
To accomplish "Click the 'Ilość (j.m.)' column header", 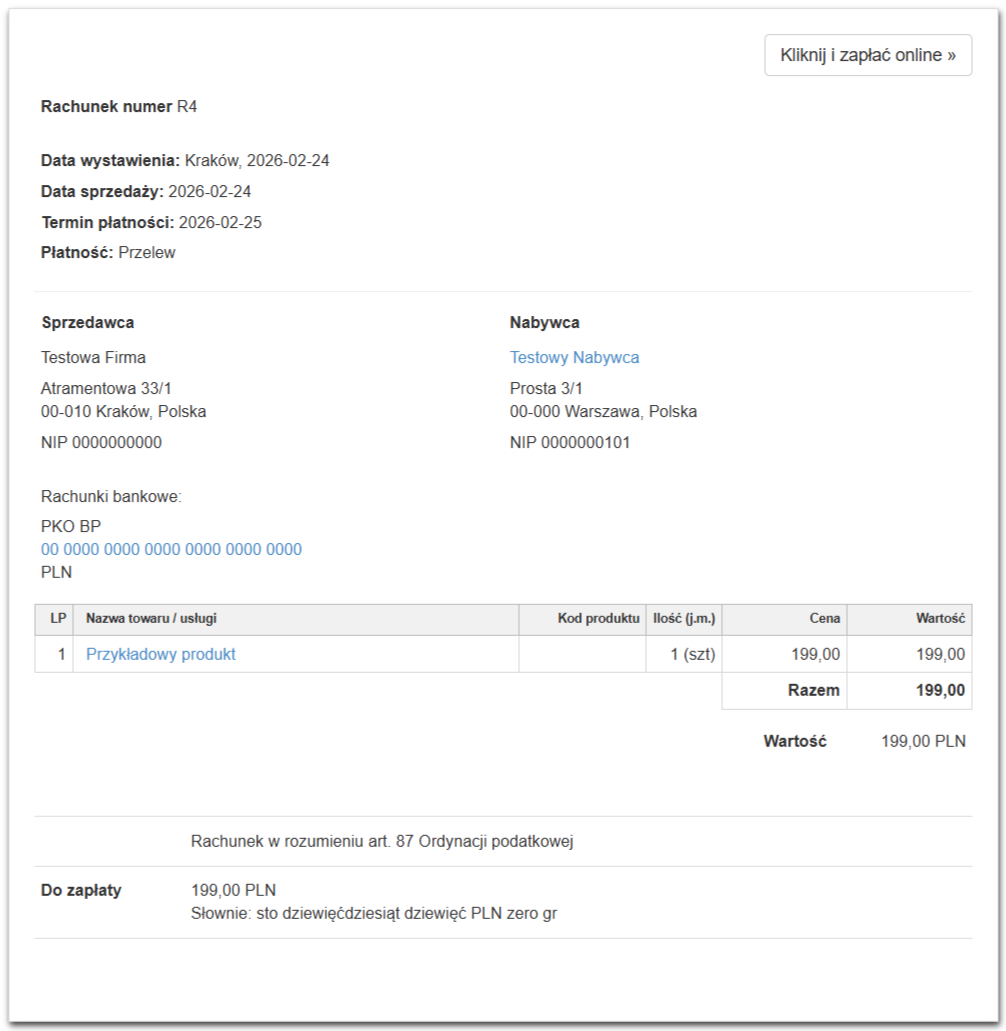I will point(684,619).
